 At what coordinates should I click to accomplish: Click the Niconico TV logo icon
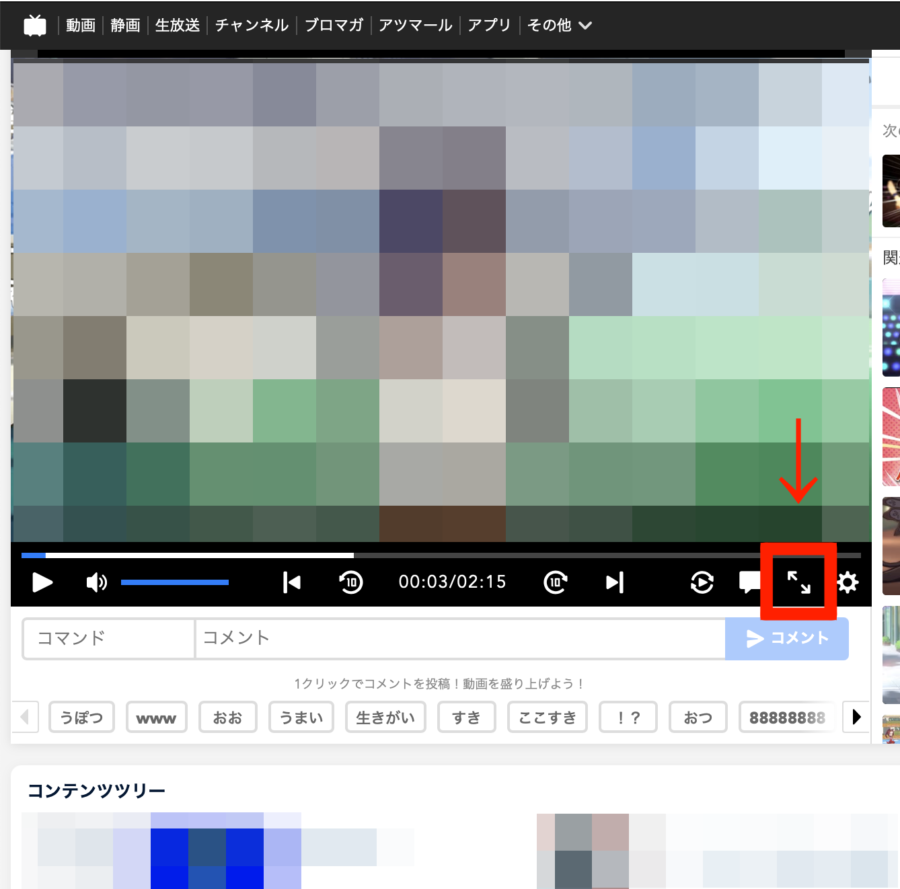(35, 25)
